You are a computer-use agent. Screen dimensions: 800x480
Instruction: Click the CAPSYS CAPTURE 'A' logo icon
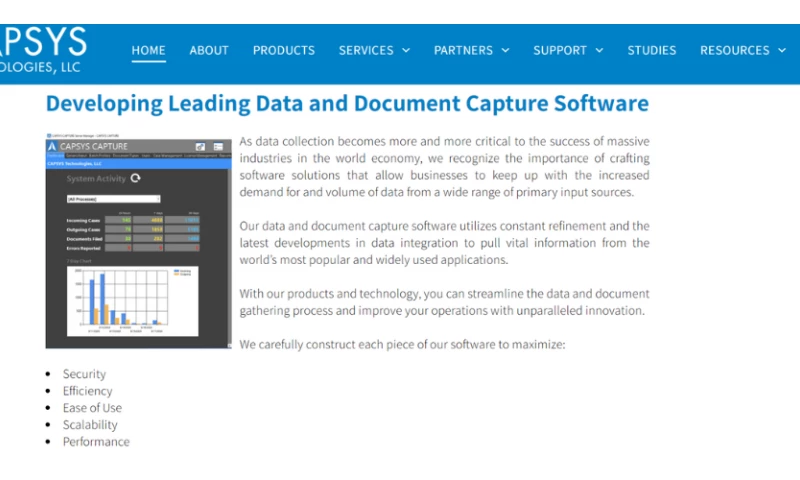[52, 146]
